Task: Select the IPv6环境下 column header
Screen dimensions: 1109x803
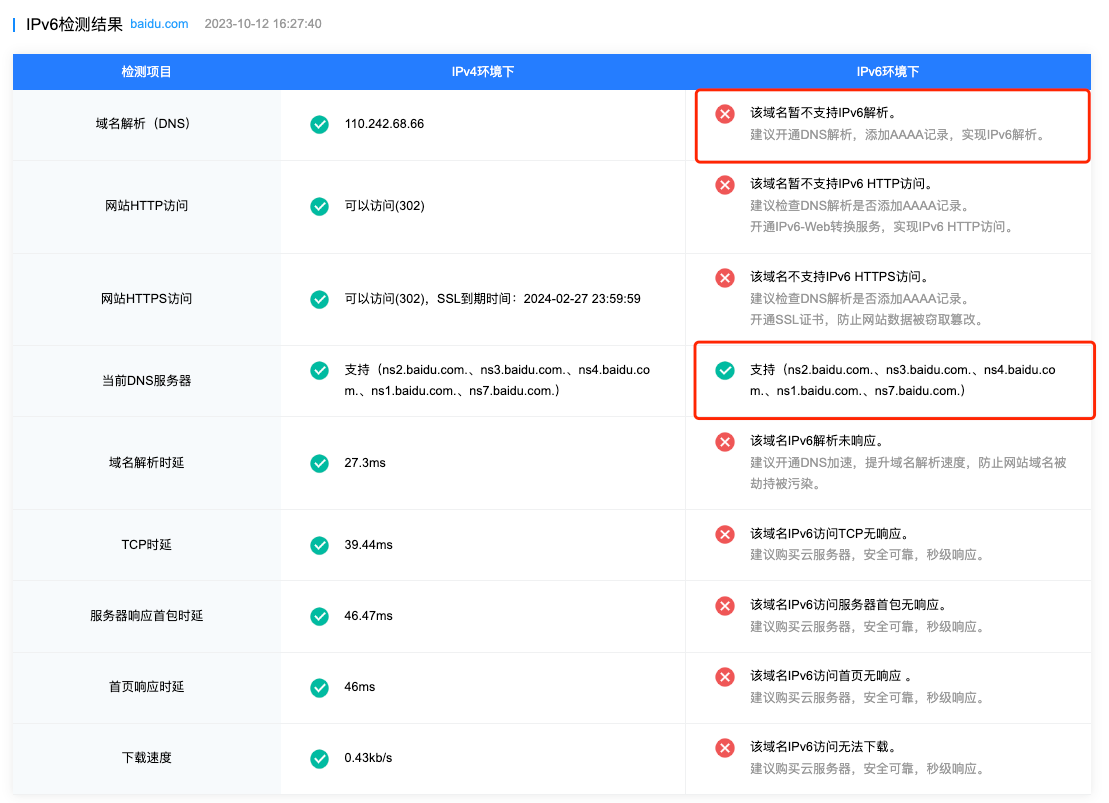Action: click(x=887, y=72)
